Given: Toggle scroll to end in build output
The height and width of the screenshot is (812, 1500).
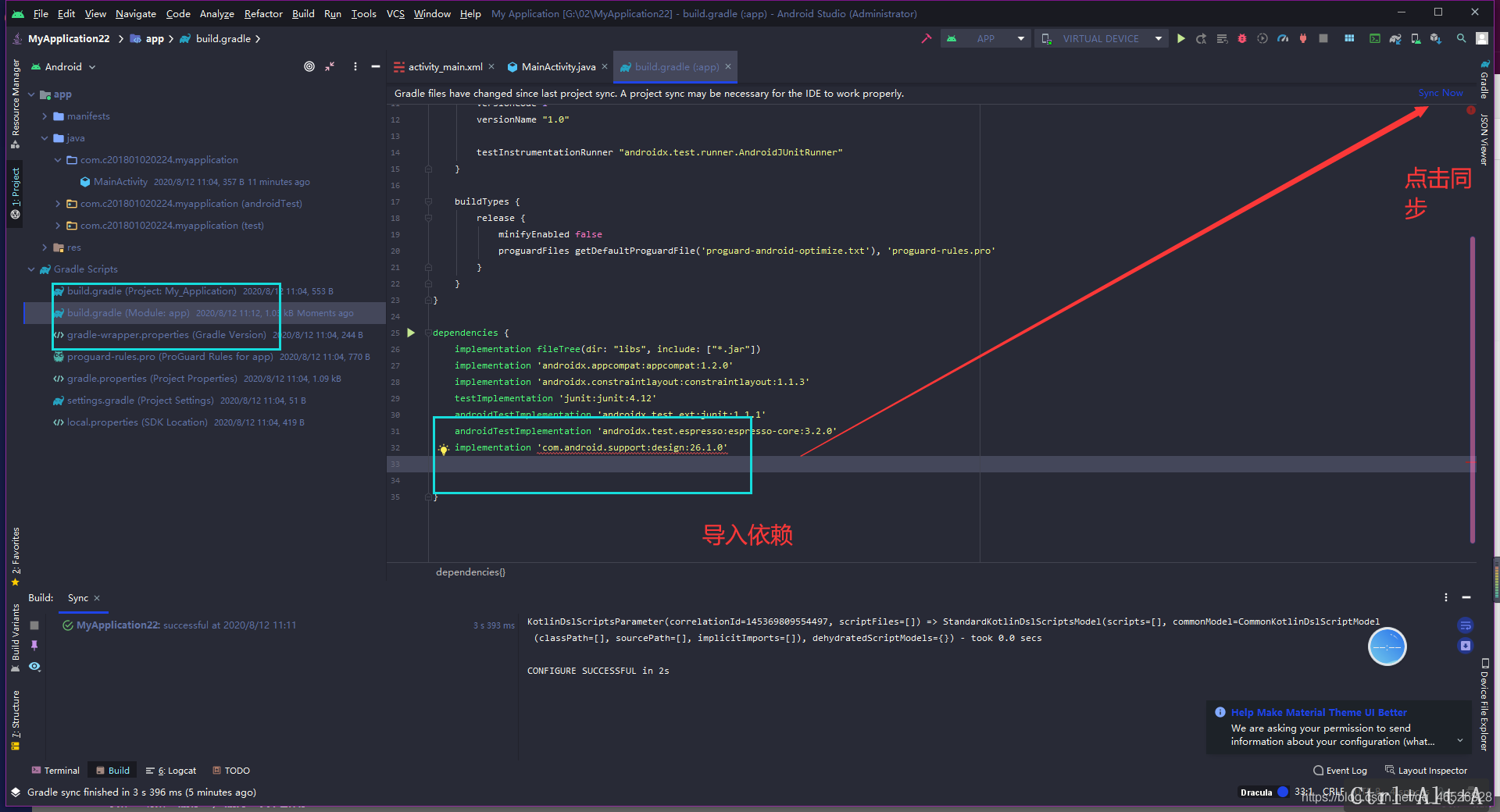Looking at the screenshot, I should (x=1466, y=646).
